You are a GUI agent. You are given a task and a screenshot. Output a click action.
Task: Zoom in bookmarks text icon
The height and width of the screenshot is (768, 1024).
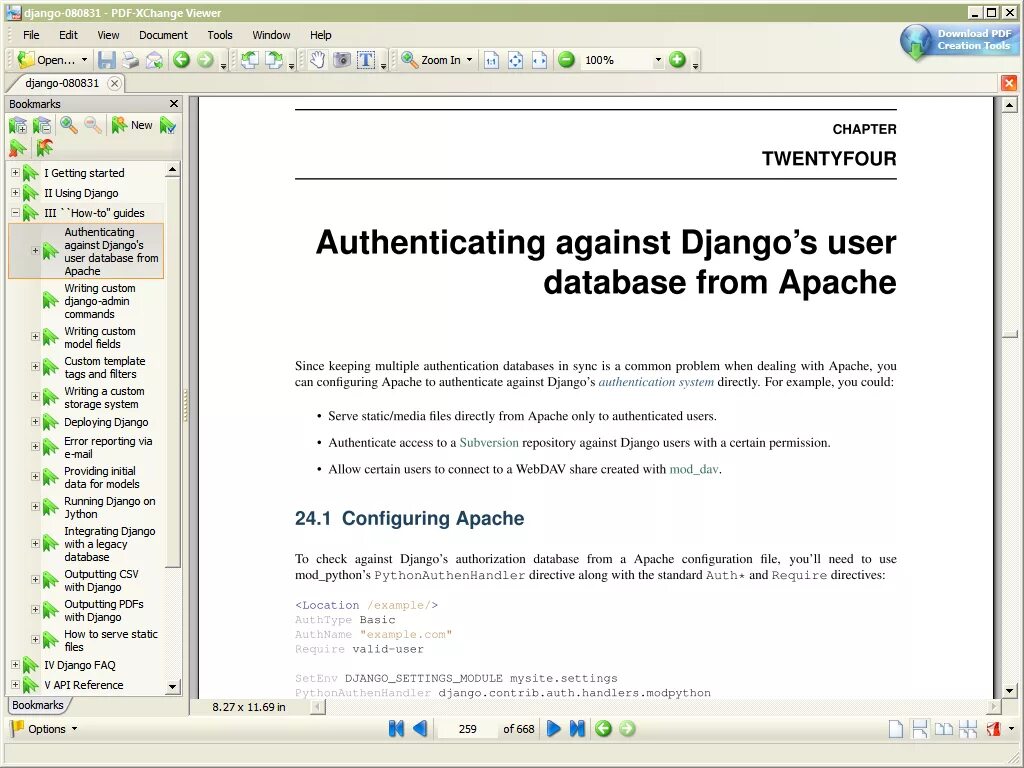(69, 125)
